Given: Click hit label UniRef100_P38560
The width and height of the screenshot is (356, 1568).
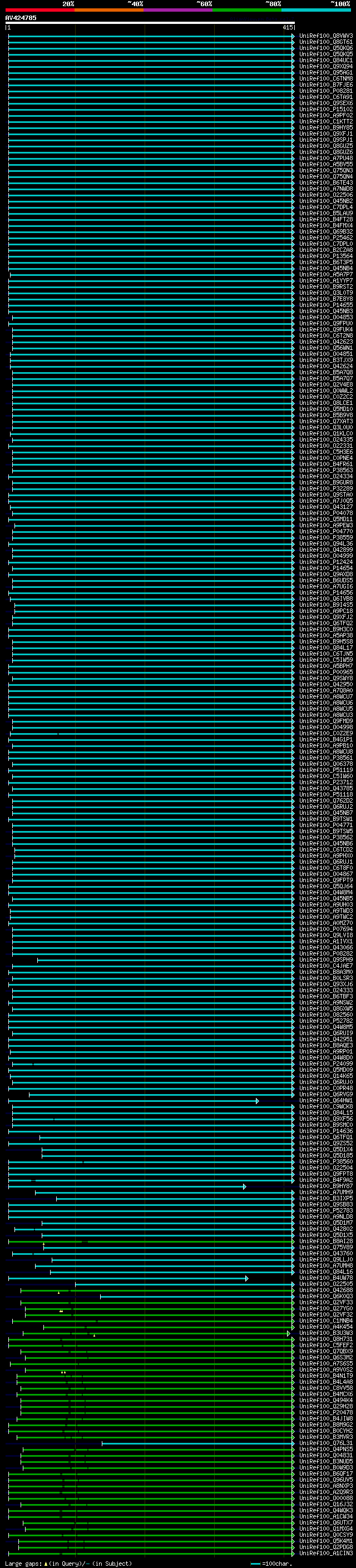Looking at the screenshot, I should pos(325,1161).
